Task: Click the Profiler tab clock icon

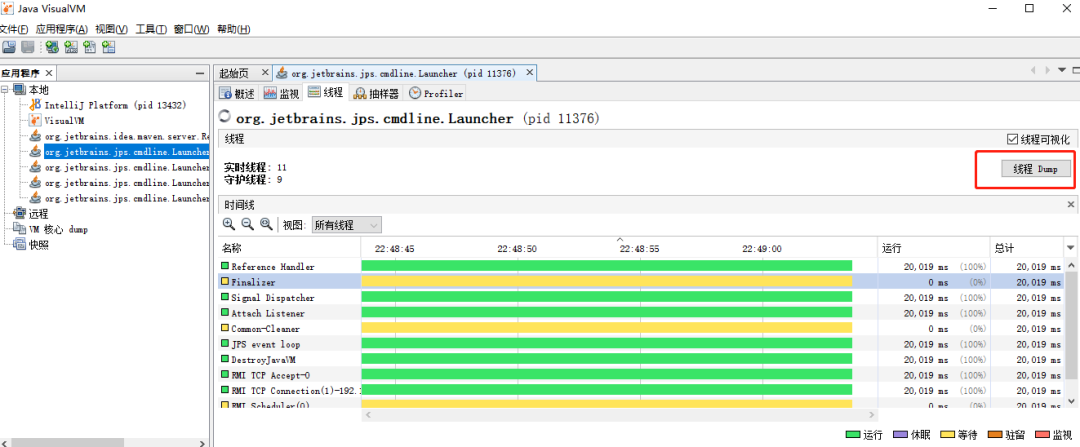Action: (x=415, y=93)
